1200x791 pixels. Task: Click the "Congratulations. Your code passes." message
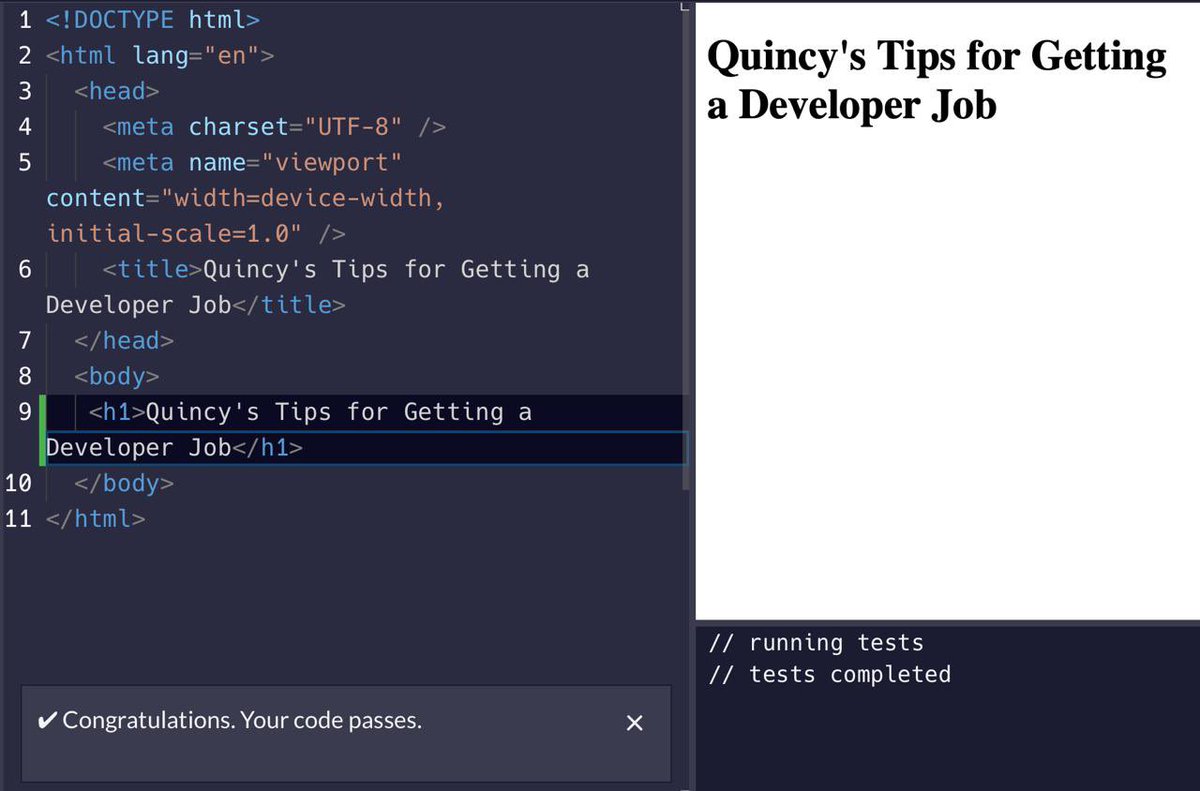pyautogui.click(x=242, y=721)
